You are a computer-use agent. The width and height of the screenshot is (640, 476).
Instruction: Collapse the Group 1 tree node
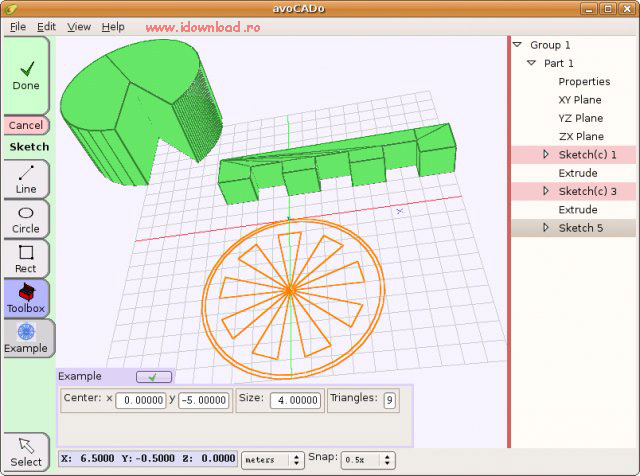point(517,44)
